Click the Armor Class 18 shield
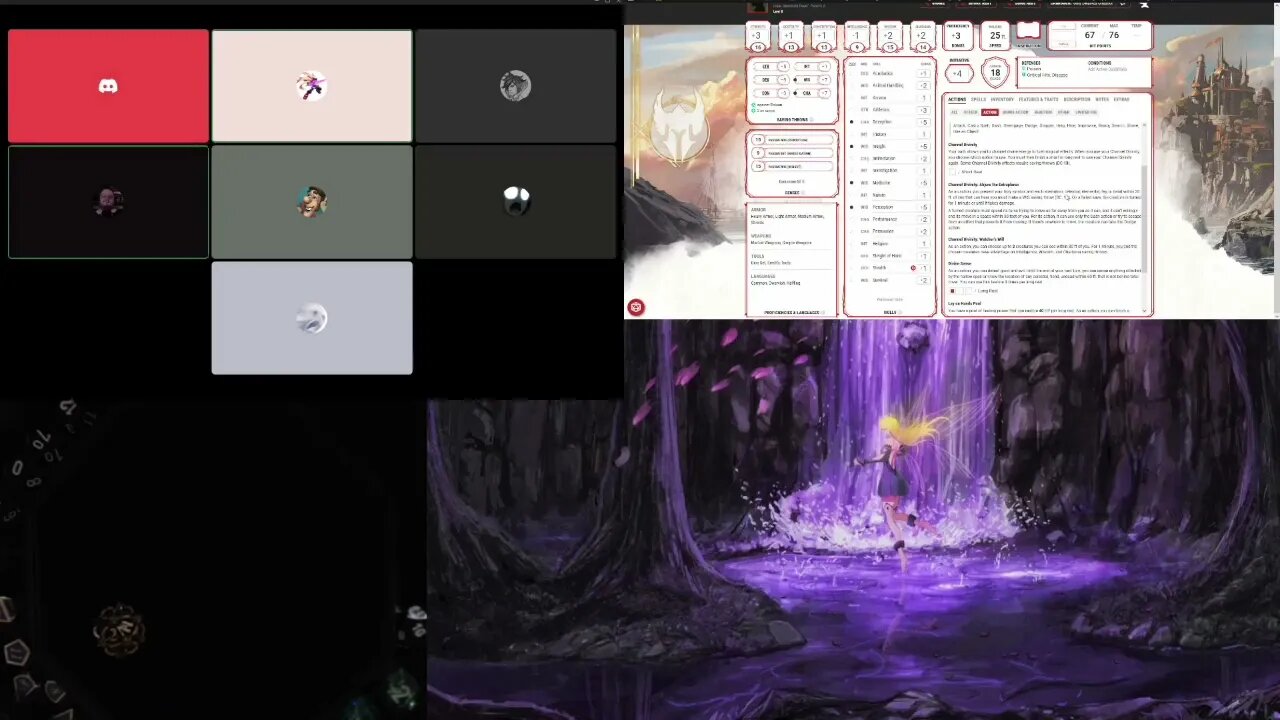1280x720 pixels. pos(995,71)
